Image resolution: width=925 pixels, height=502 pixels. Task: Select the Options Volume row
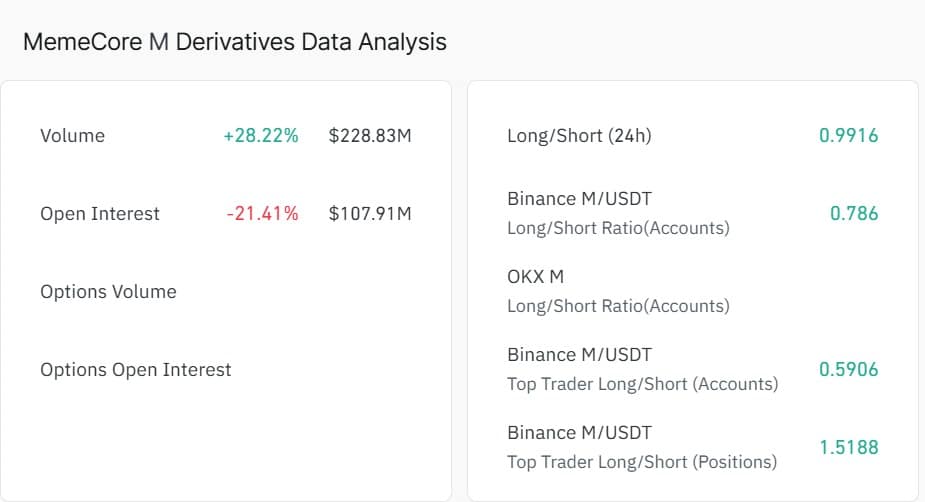[x=108, y=291]
